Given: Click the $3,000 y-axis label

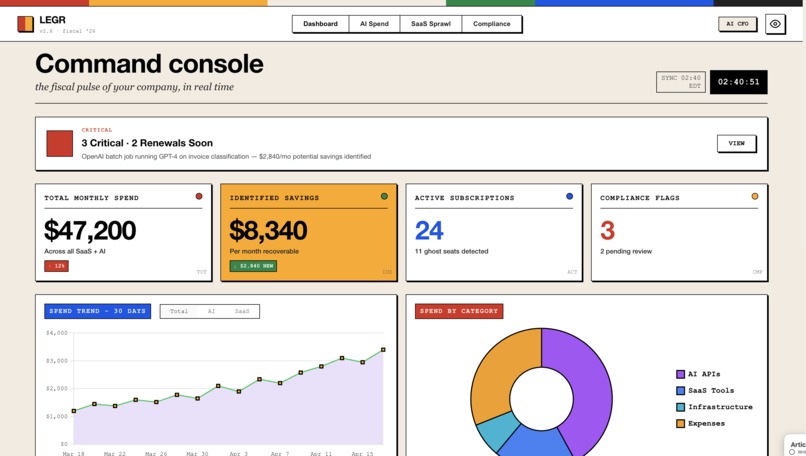Looking at the screenshot, I should [x=57, y=361].
